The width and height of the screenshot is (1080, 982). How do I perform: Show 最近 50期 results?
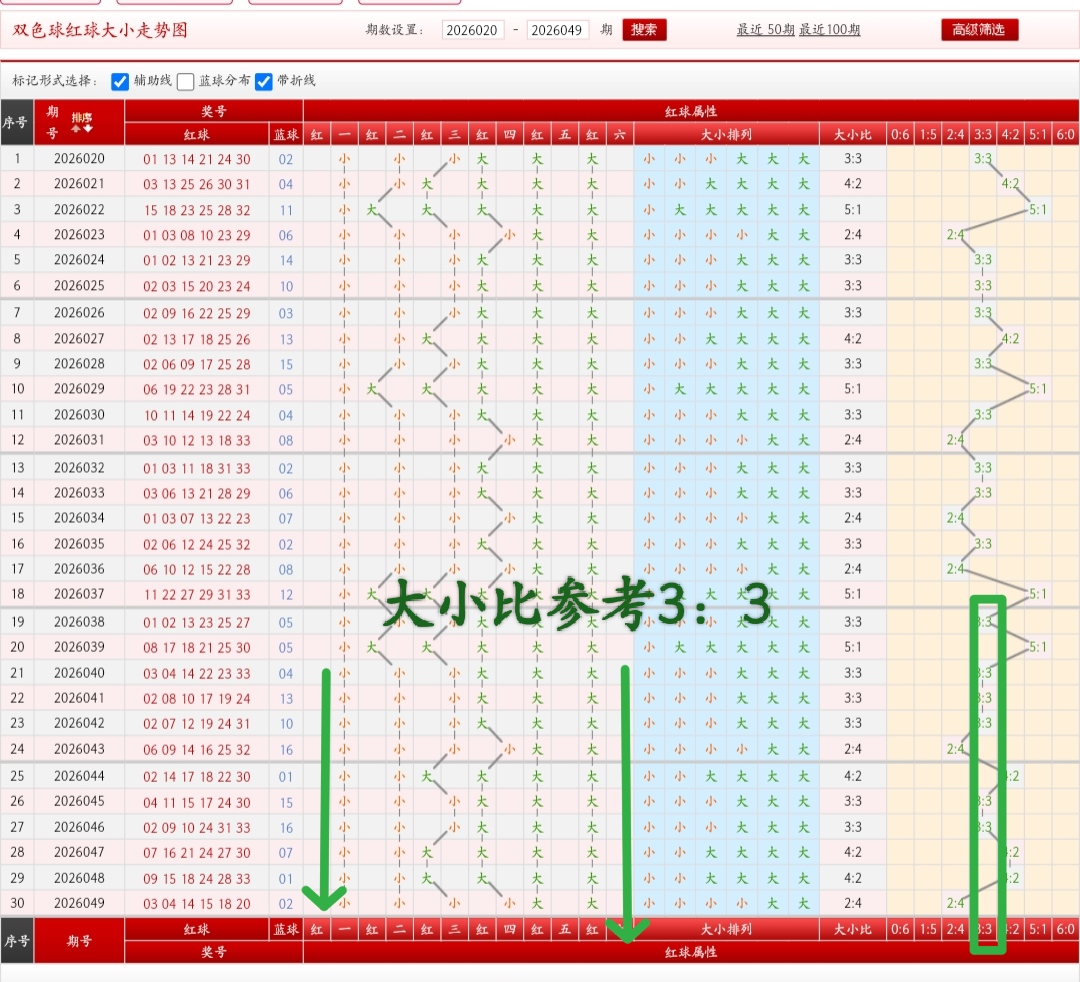click(765, 30)
